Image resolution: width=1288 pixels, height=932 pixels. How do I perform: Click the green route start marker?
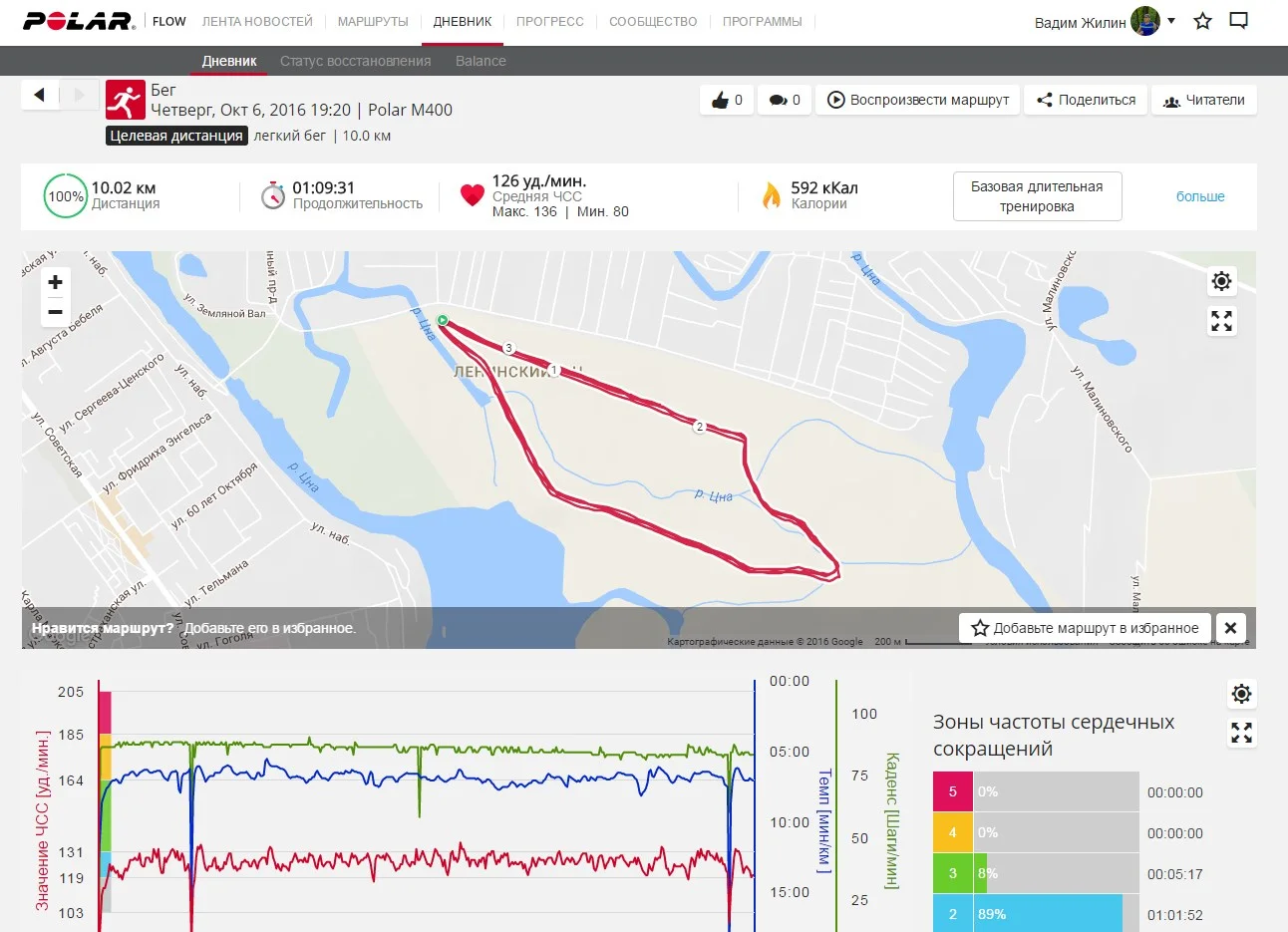[443, 320]
